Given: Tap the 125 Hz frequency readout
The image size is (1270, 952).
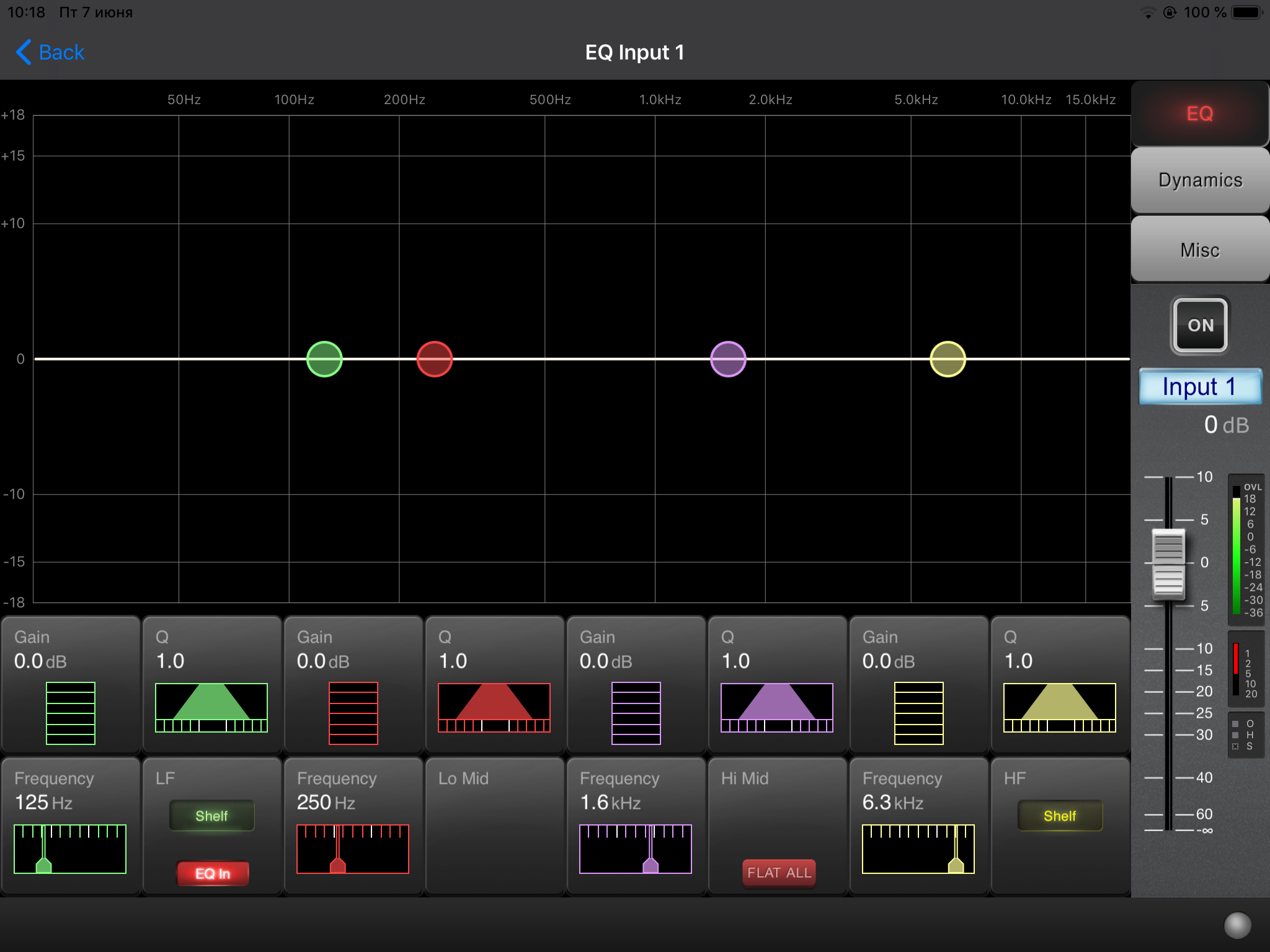Looking at the screenshot, I should (x=43, y=803).
